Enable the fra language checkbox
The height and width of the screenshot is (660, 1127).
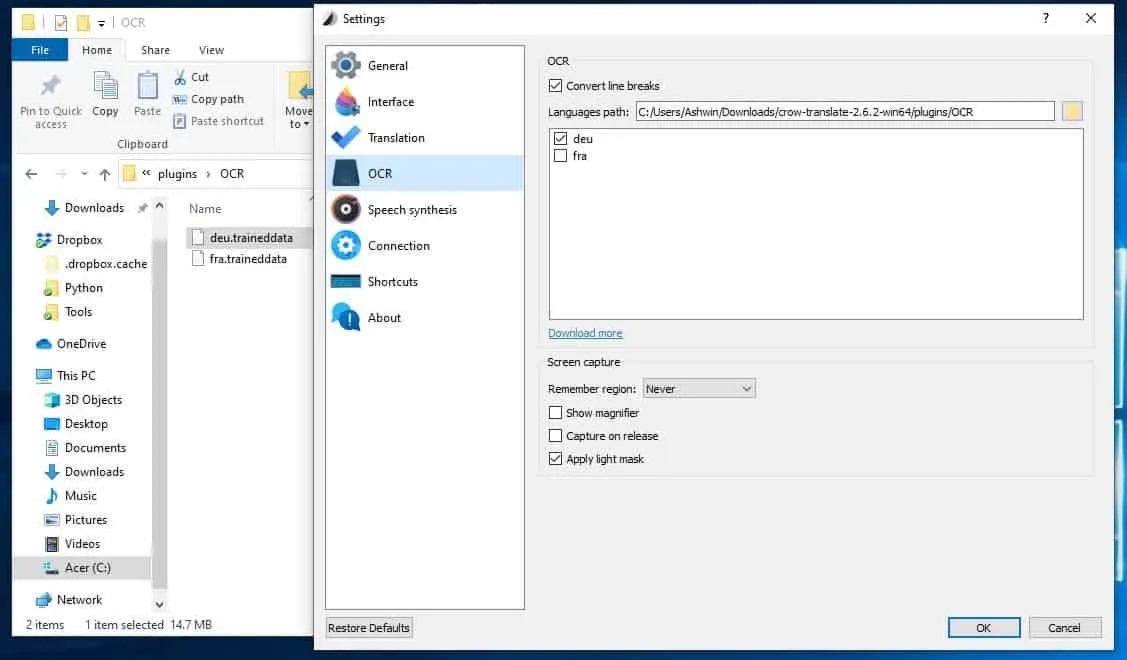(x=561, y=156)
